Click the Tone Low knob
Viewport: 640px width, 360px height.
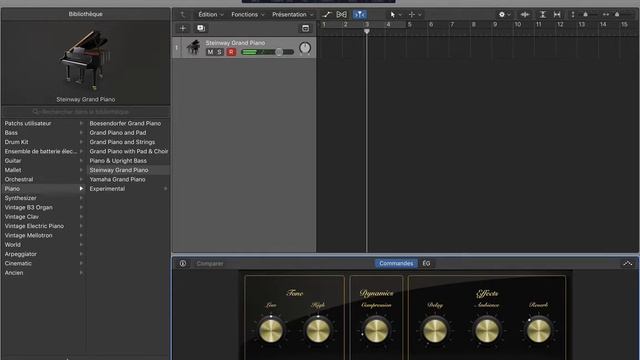(x=271, y=330)
